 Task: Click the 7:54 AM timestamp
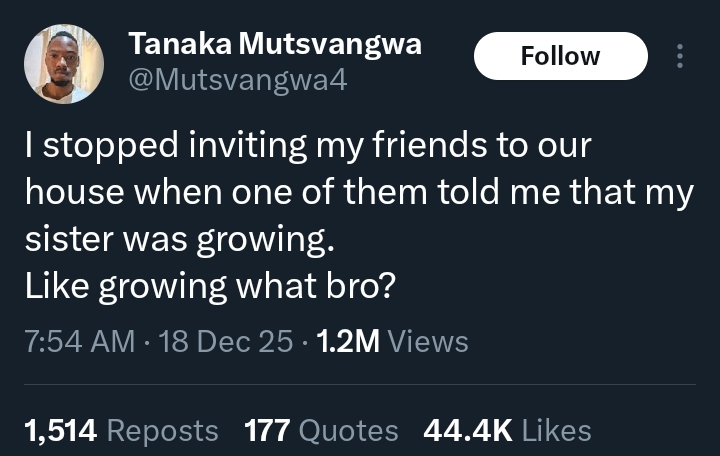pos(79,341)
